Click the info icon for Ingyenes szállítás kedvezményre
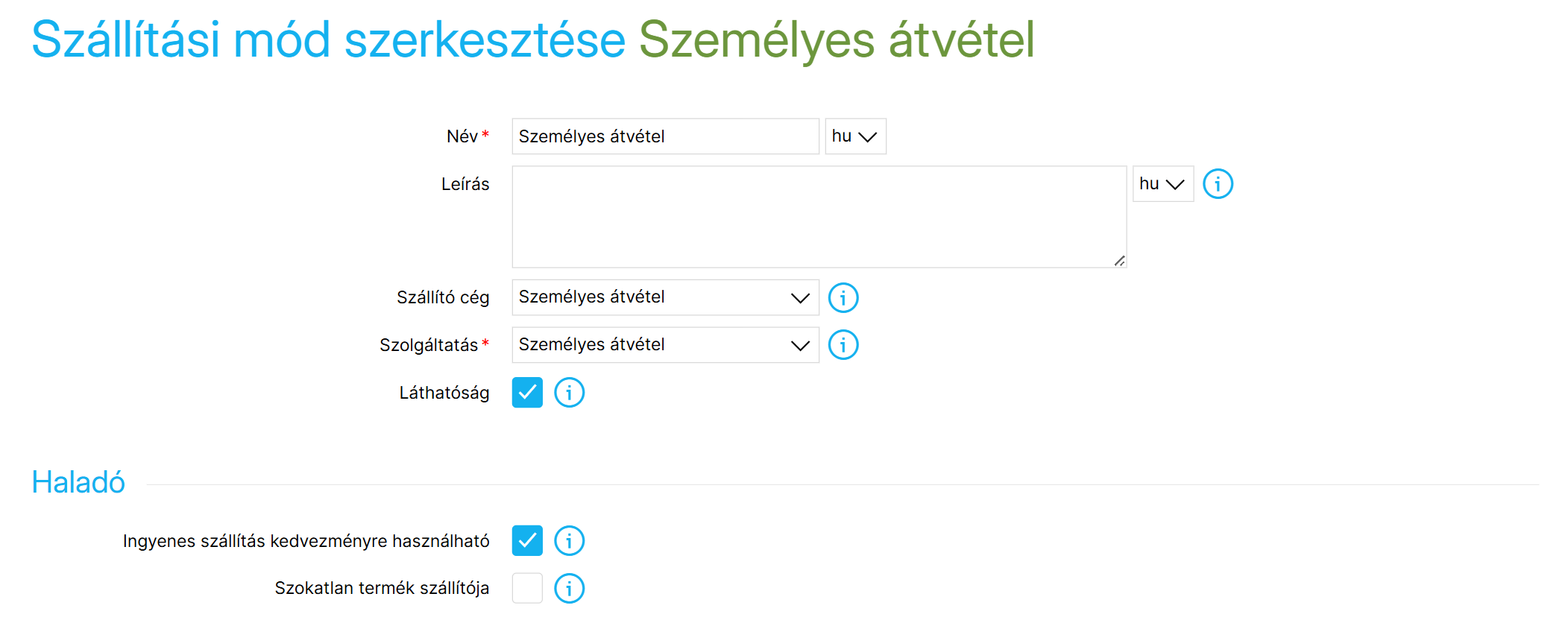This screenshot has width=1568, height=623. click(x=569, y=541)
